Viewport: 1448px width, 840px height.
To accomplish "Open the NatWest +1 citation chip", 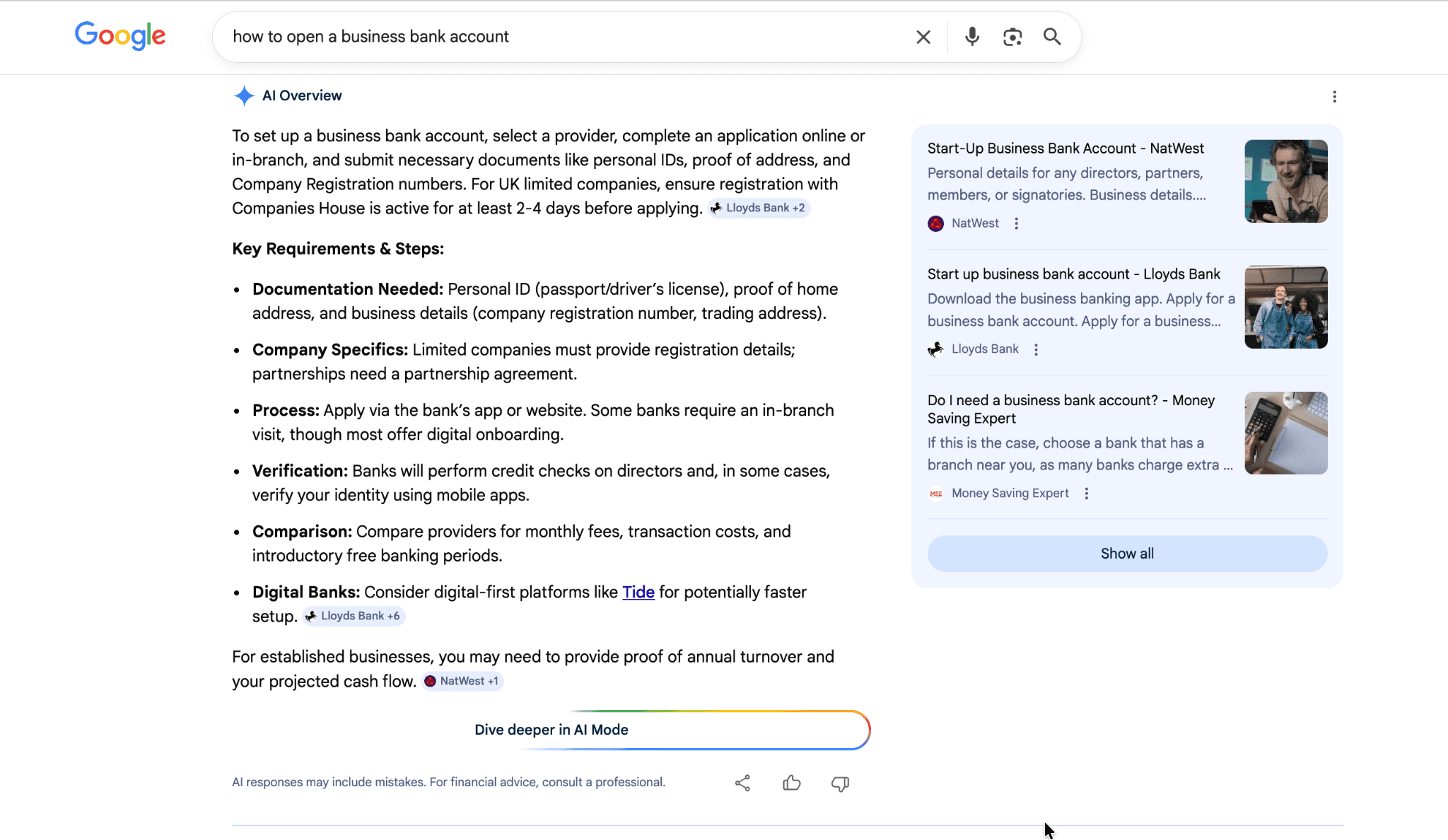I will (x=462, y=681).
